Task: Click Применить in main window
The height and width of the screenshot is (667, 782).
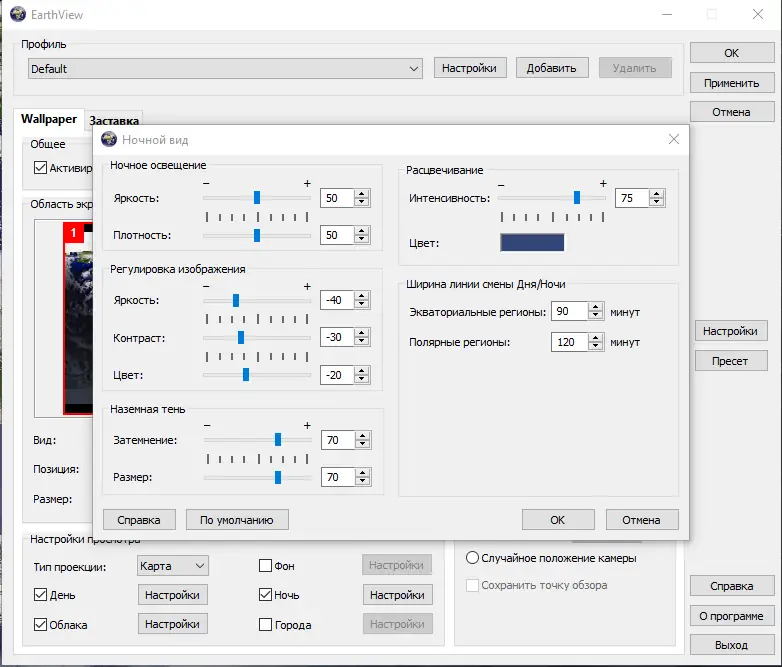Action: (x=732, y=83)
